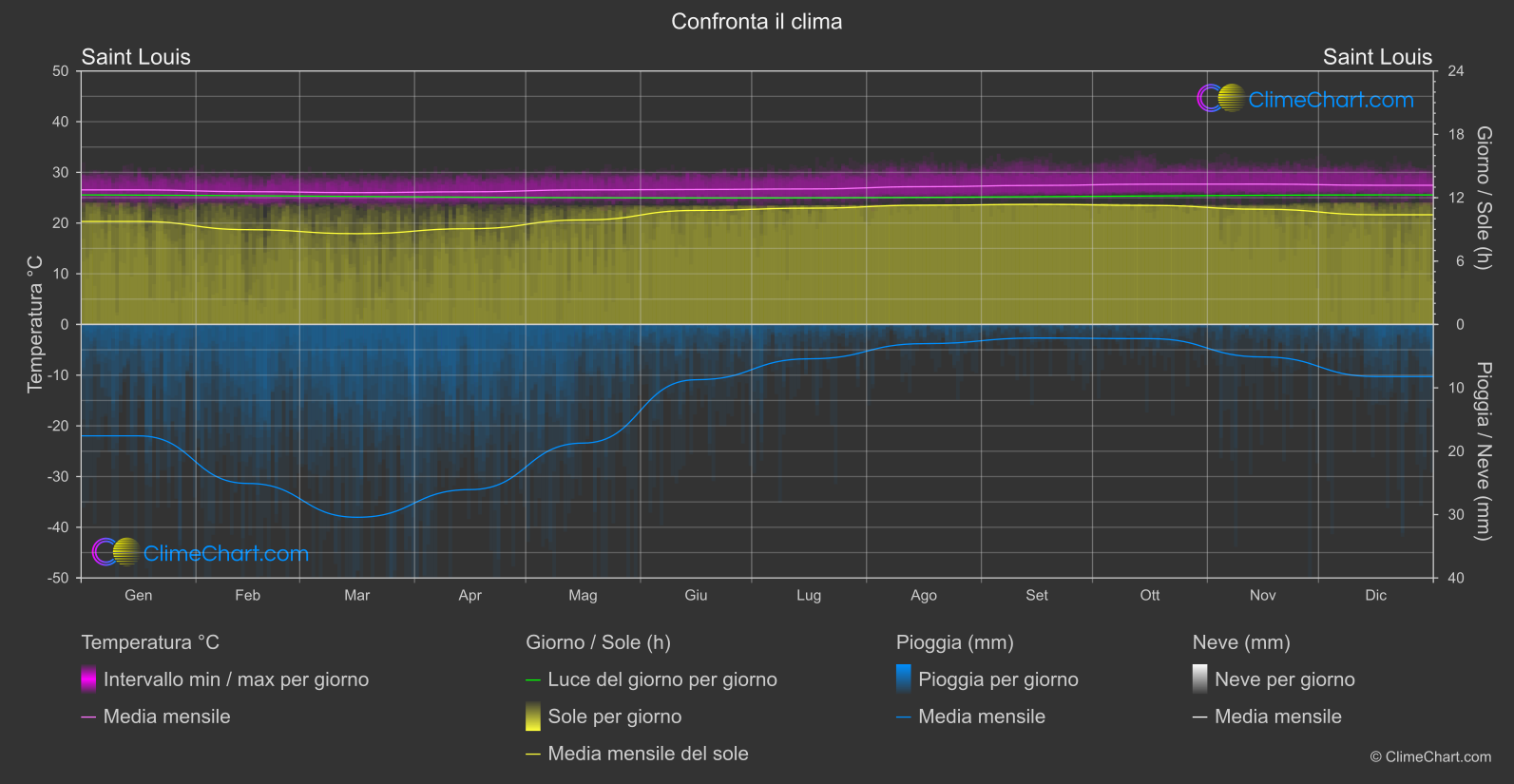Toggle the temperature 'Media mensile' legend entry
The height and width of the screenshot is (784, 1514).
click(x=166, y=717)
